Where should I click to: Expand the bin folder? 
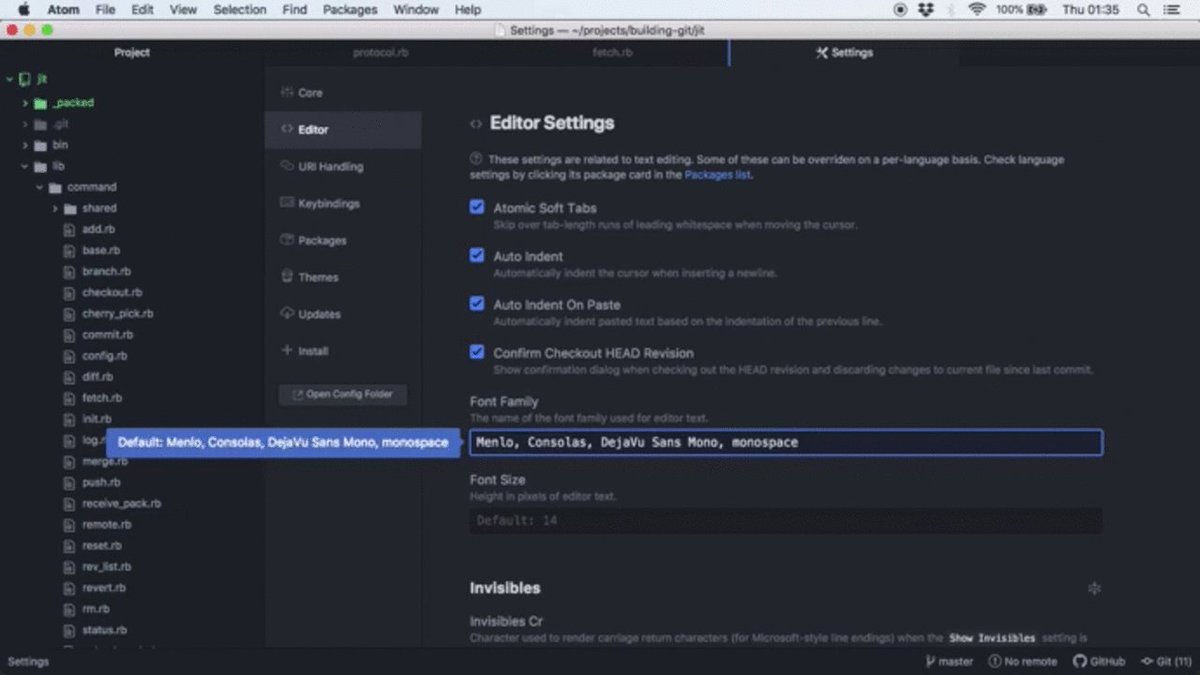tap(25, 145)
